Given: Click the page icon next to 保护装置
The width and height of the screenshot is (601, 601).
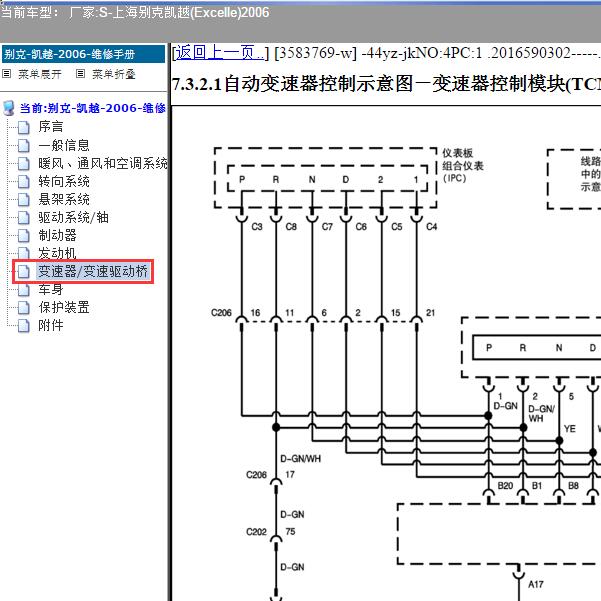Looking at the screenshot, I should [x=23, y=307].
